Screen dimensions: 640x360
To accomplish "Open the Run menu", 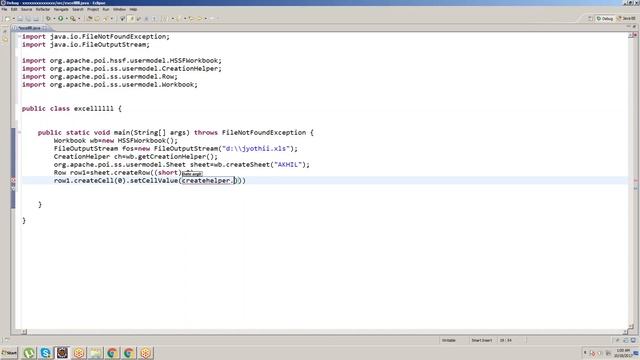I will (106, 9).
